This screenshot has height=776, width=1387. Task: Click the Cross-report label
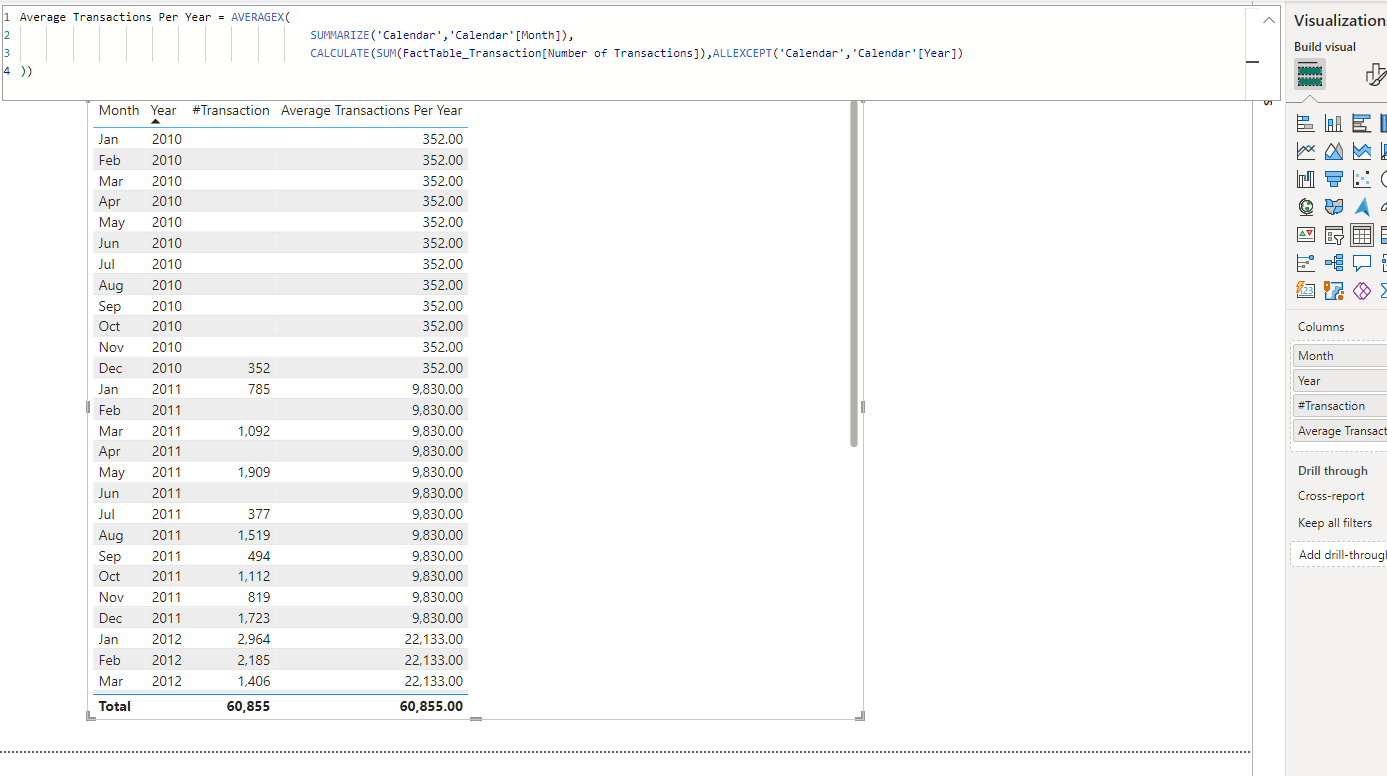(1331, 496)
